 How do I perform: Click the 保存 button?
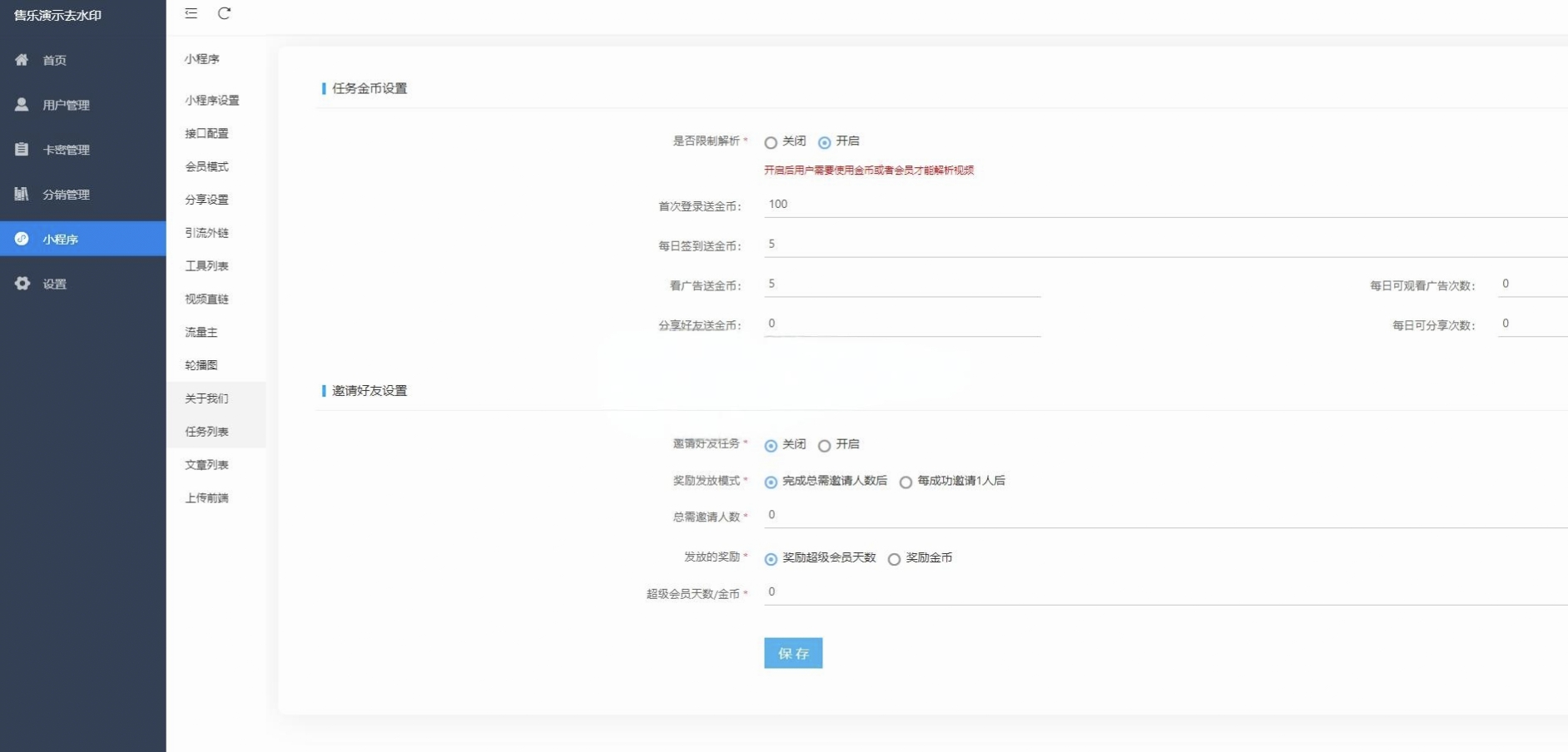793,653
